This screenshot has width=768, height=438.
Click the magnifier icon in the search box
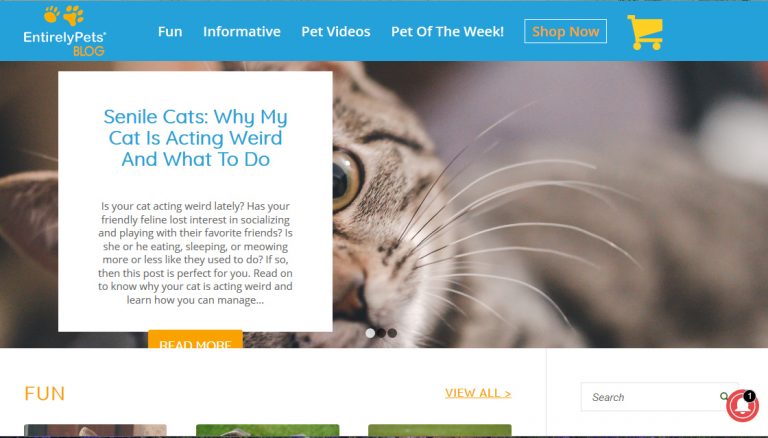[723, 396]
